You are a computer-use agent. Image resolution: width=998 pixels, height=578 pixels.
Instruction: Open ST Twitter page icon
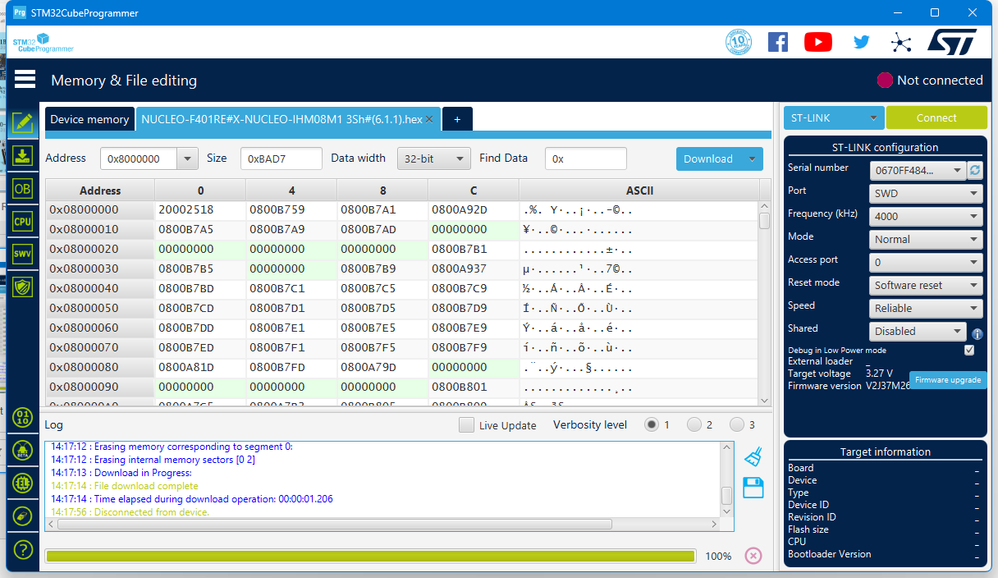point(861,42)
